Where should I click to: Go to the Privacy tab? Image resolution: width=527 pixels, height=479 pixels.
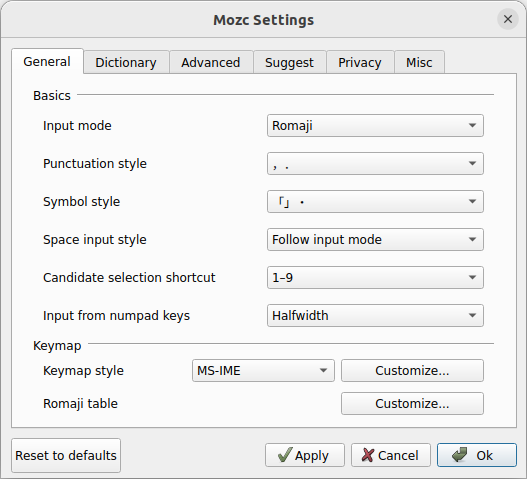coord(360,62)
